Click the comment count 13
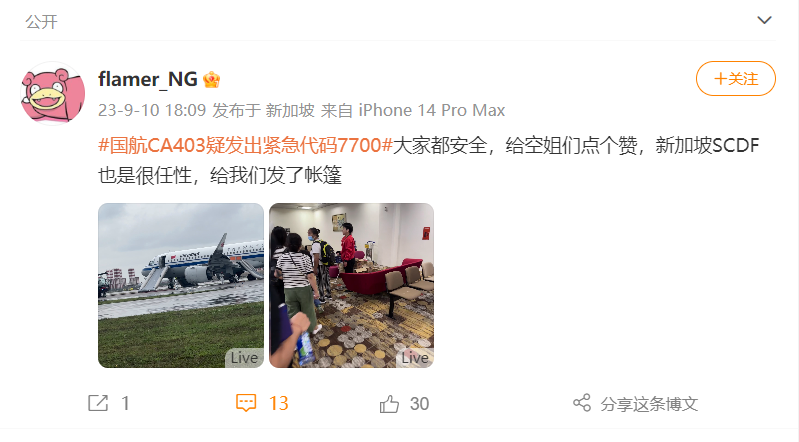Screen dimensions: 799x442 point(279,404)
